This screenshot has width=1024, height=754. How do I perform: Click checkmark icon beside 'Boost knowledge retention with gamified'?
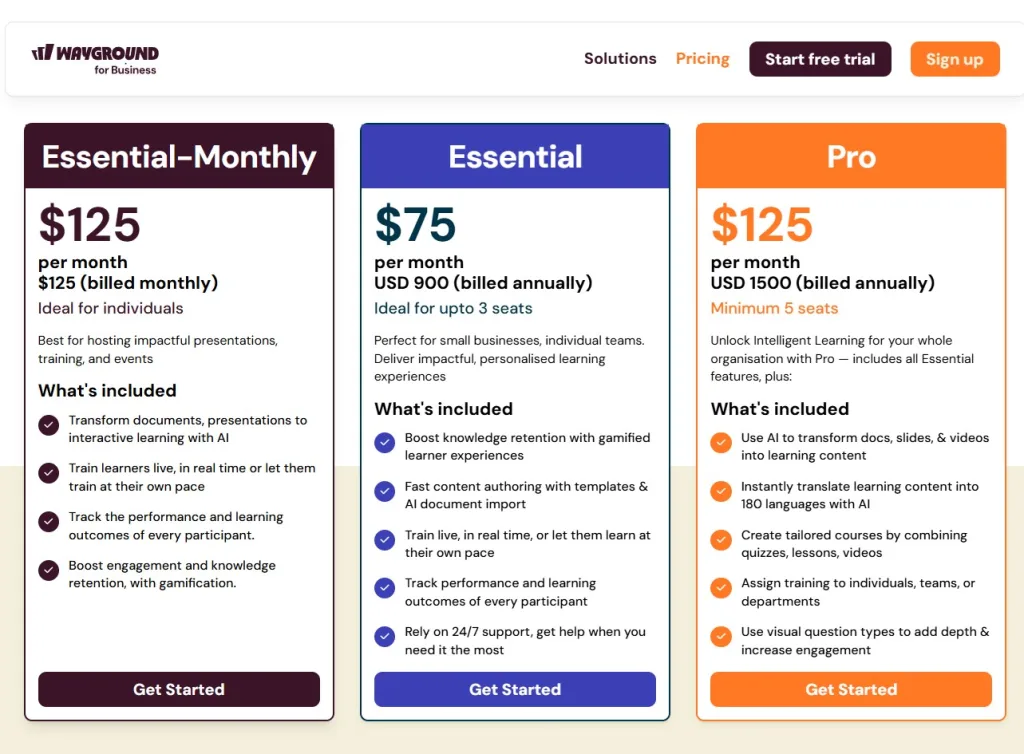click(x=384, y=442)
